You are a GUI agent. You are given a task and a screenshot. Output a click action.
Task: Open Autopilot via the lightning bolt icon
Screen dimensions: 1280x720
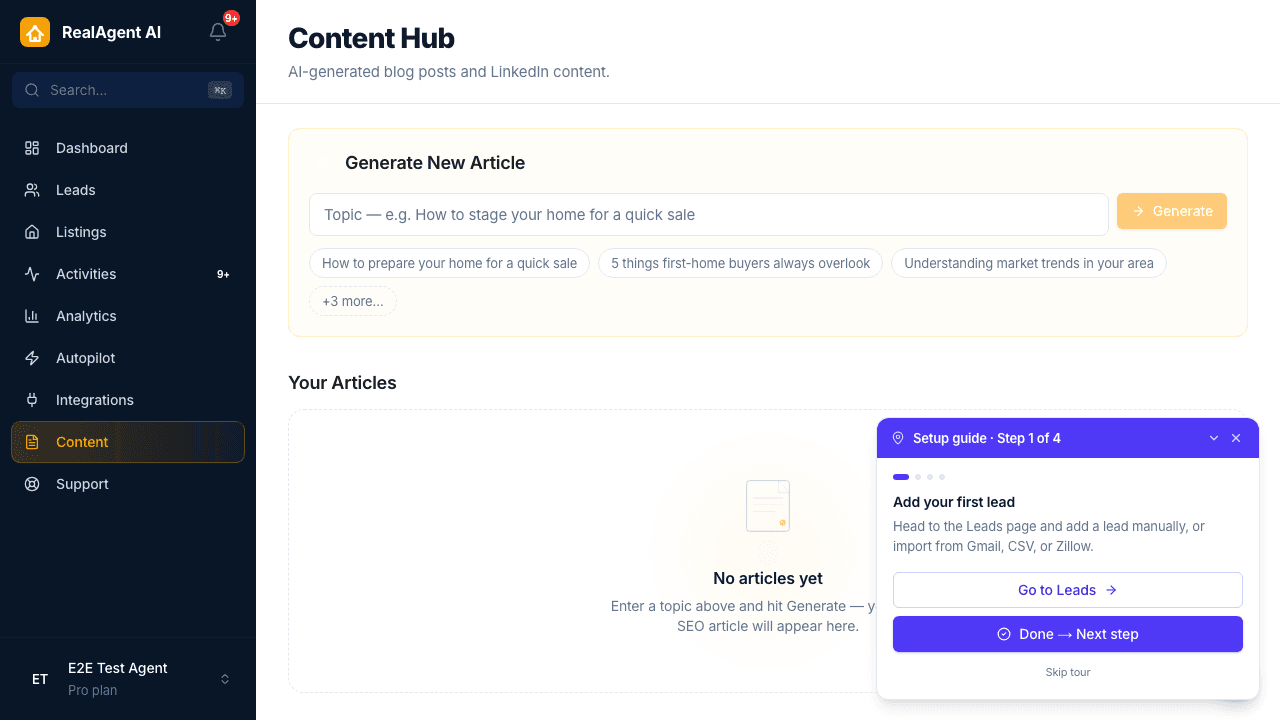[x=31, y=358]
